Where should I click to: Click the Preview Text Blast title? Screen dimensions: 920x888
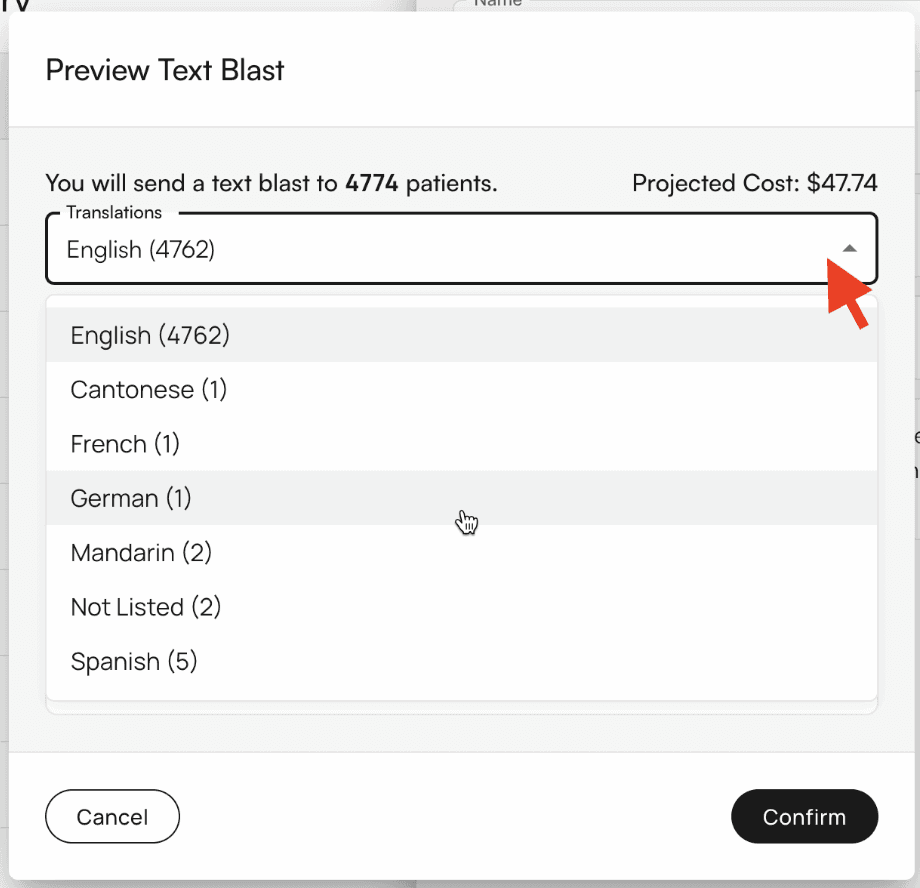[165, 70]
